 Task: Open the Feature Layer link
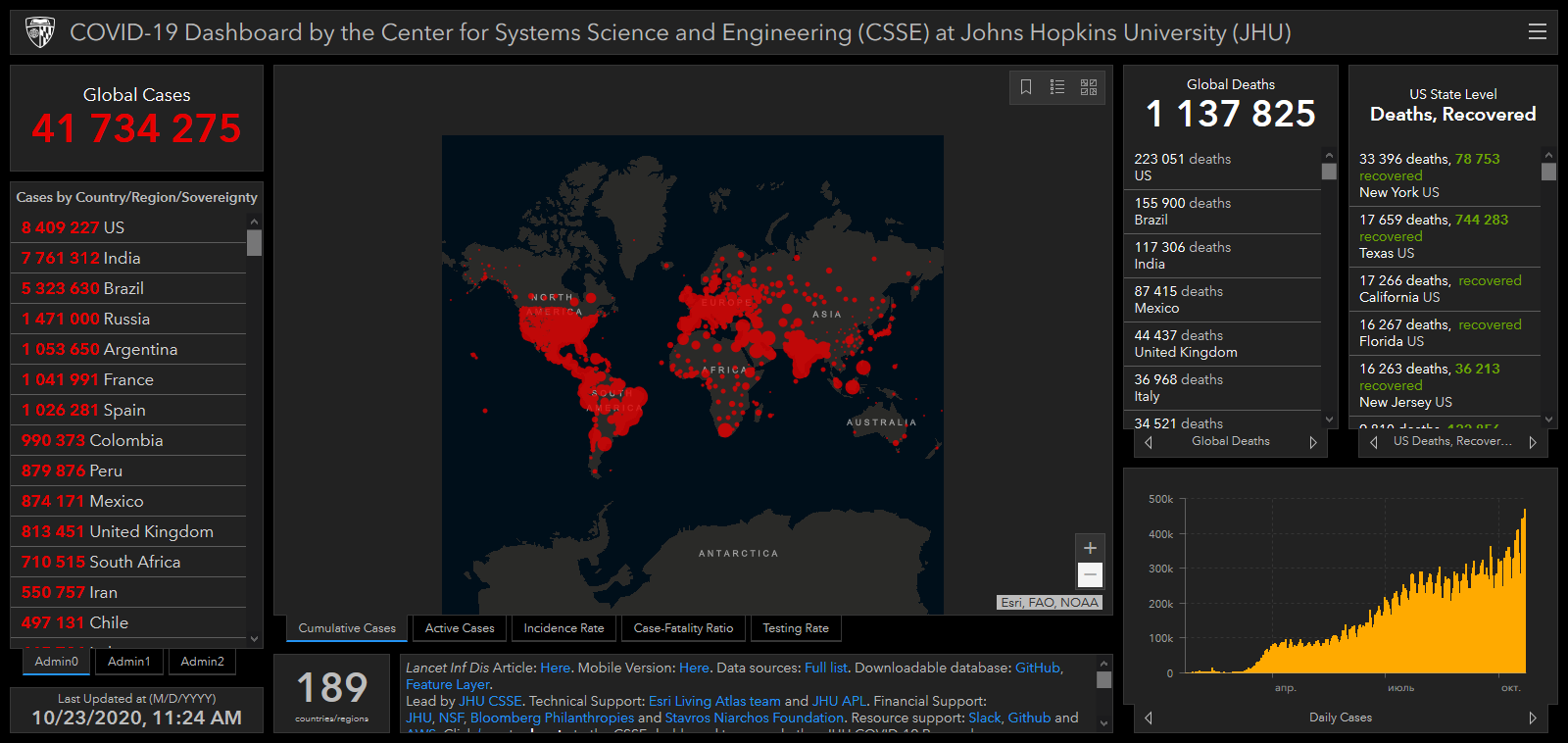[x=447, y=684]
